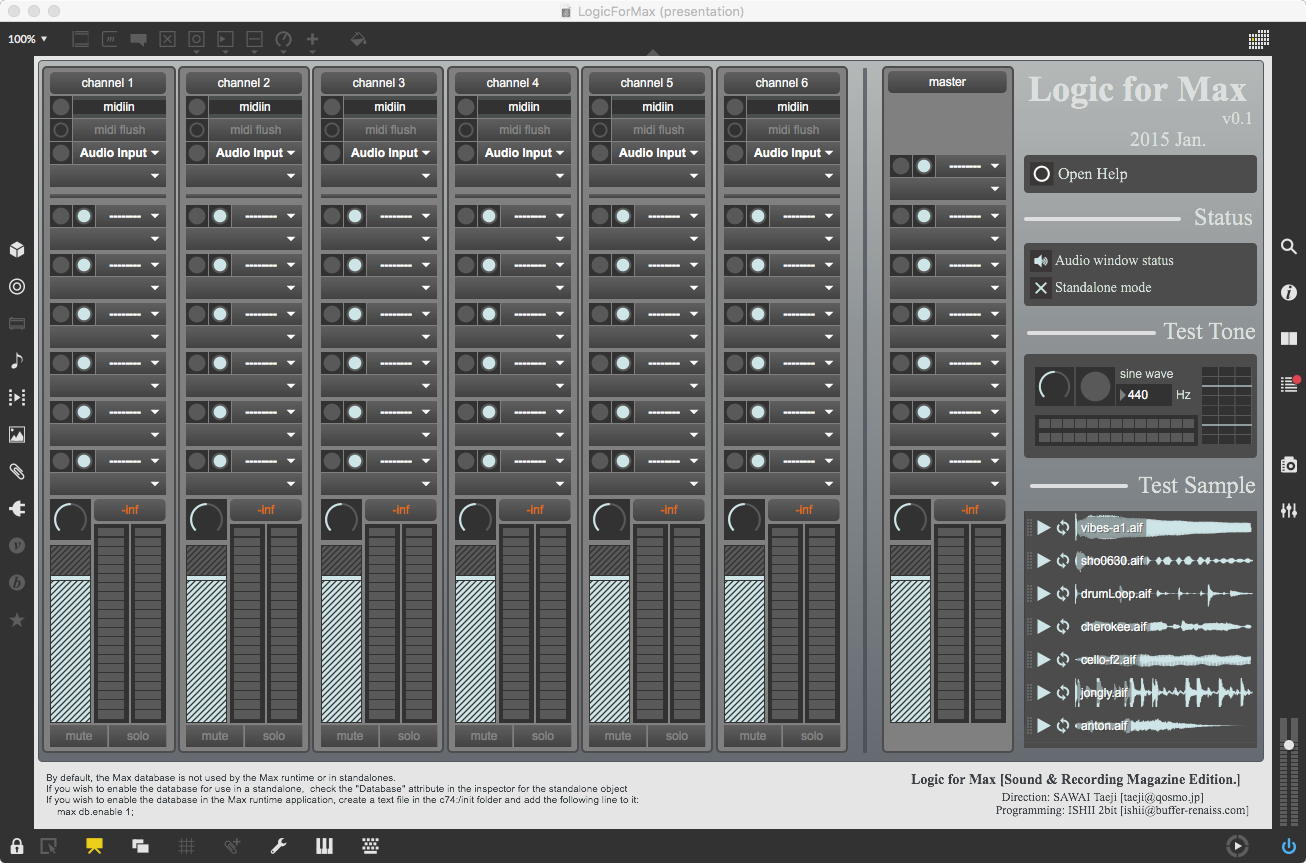1306x863 pixels.
Task: Select the channel 3 header tab
Action: (x=379, y=82)
